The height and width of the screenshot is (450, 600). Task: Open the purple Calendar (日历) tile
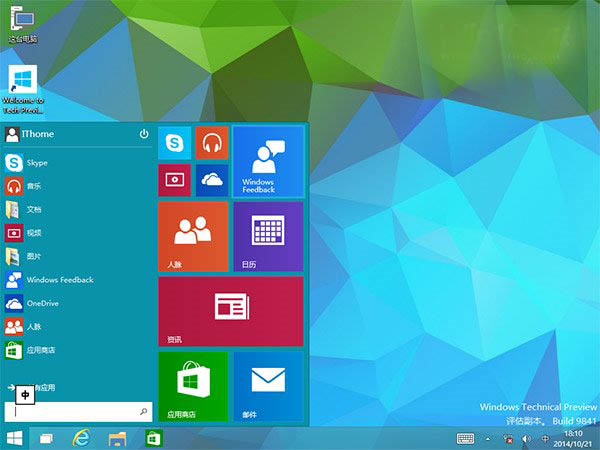[x=267, y=236]
